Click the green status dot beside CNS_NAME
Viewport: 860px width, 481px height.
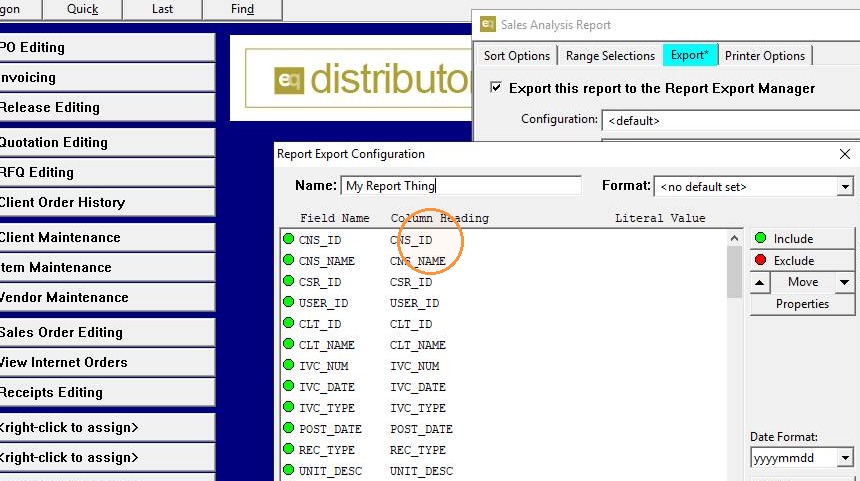click(288, 259)
